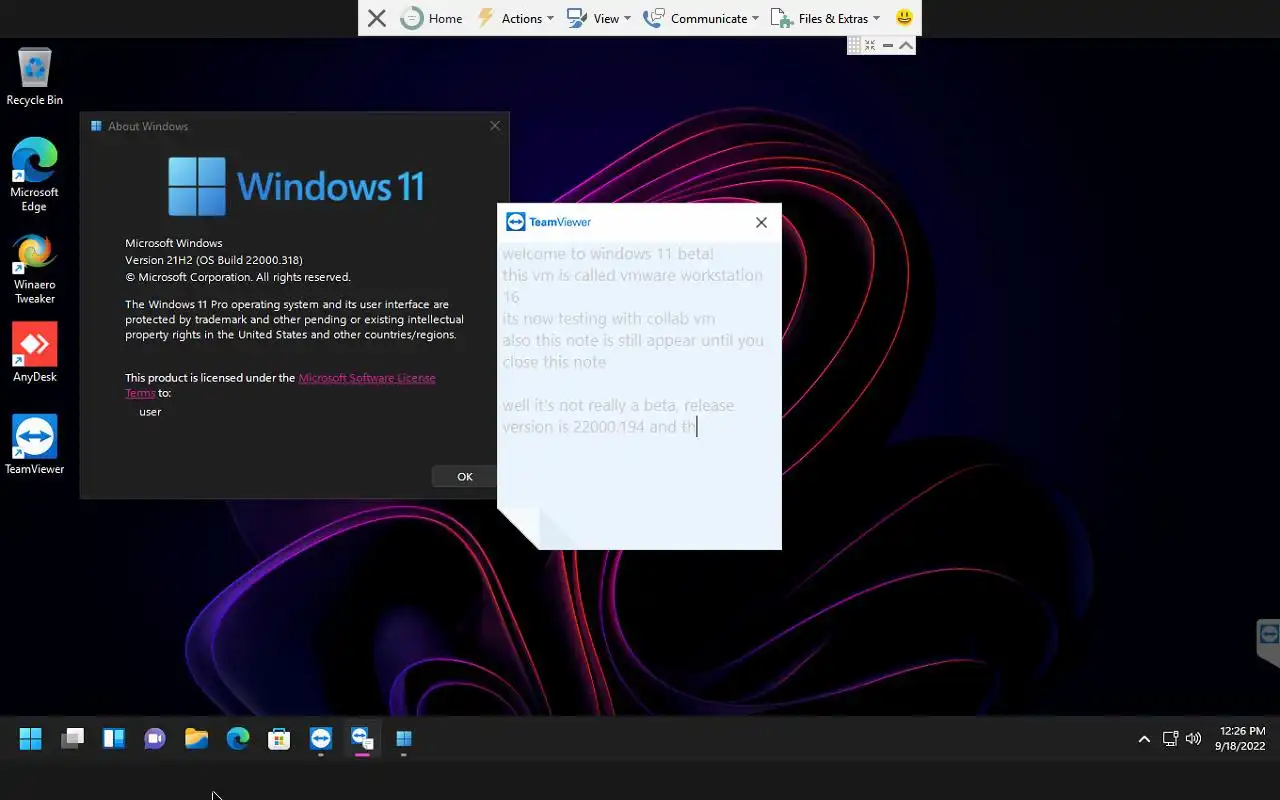The width and height of the screenshot is (1280, 800).
Task: Click OK in About Windows dialog
Action: 465,476
